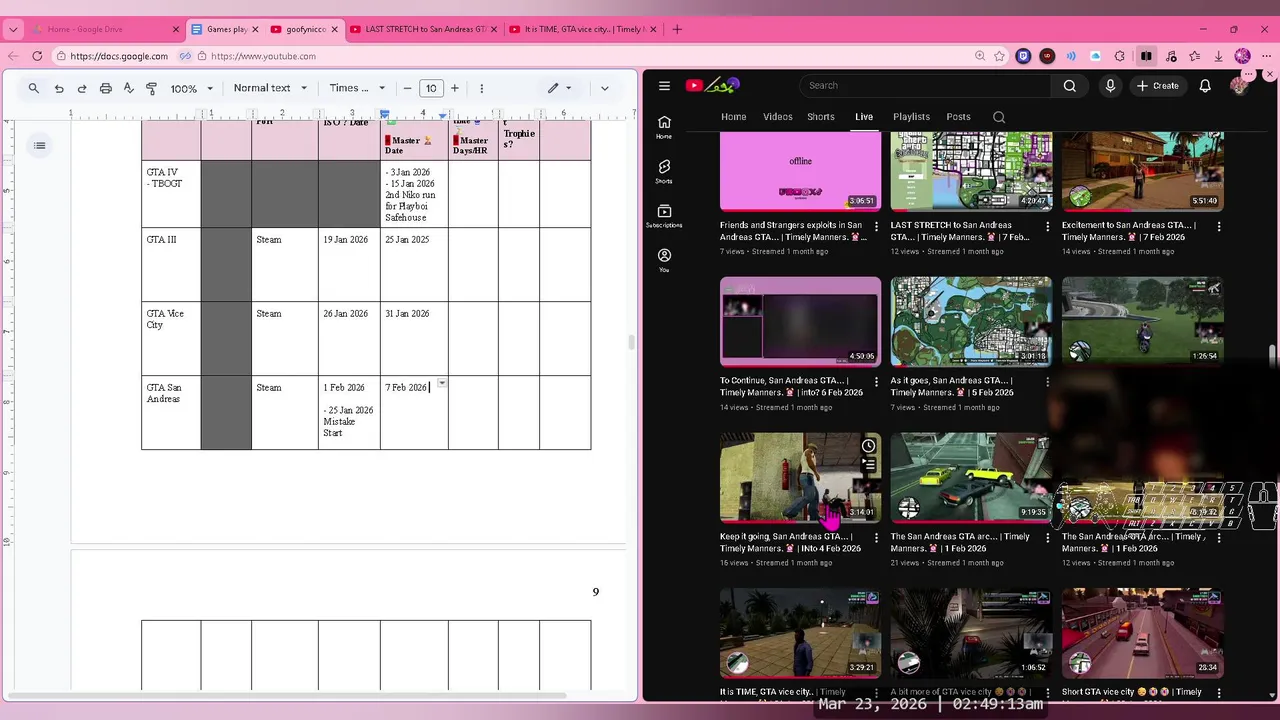Image resolution: width=1280 pixels, height=720 pixels.
Task: Increase font size with plus button
Action: tap(455, 88)
